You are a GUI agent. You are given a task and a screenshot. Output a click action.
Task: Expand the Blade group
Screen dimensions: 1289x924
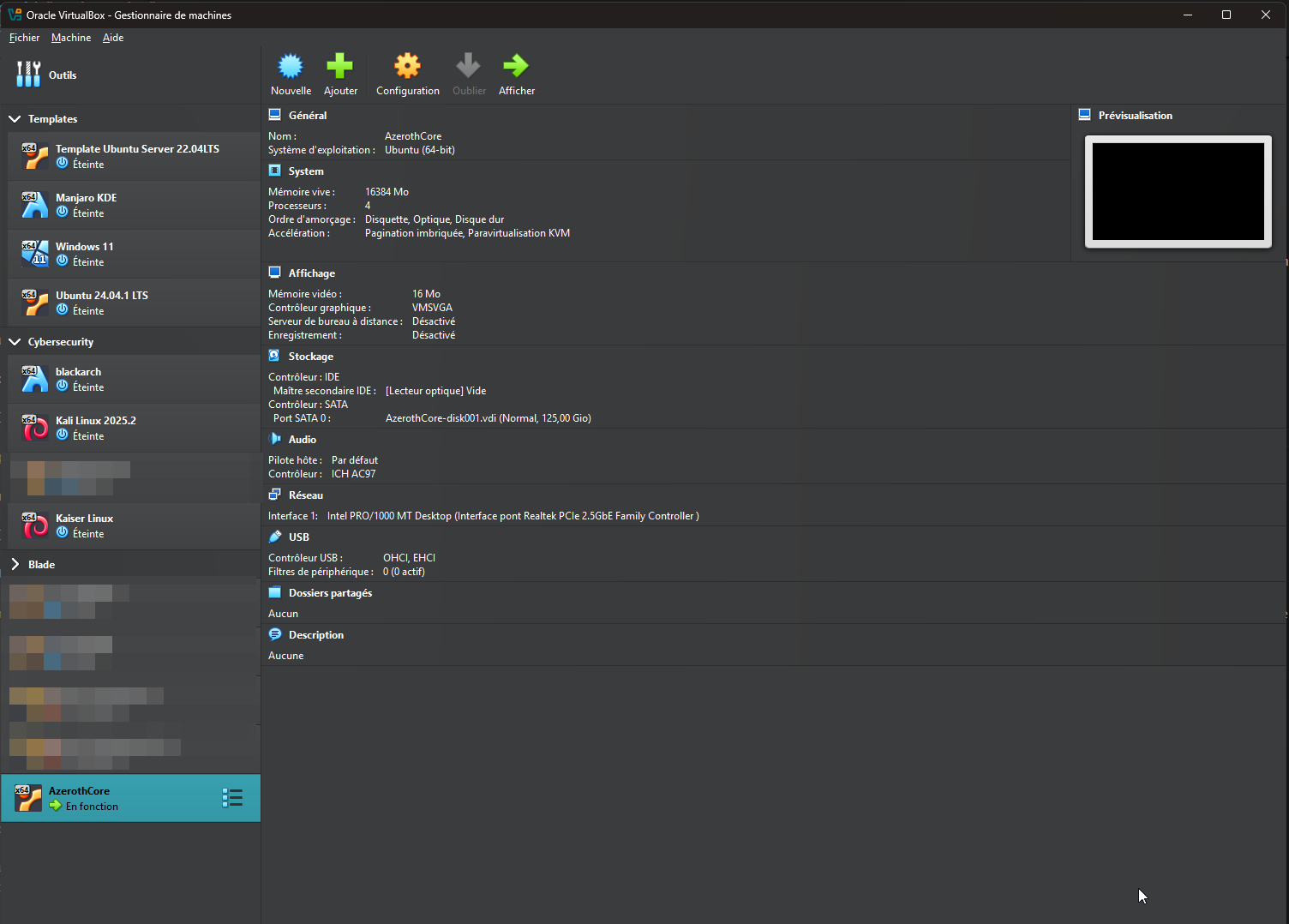(15, 564)
